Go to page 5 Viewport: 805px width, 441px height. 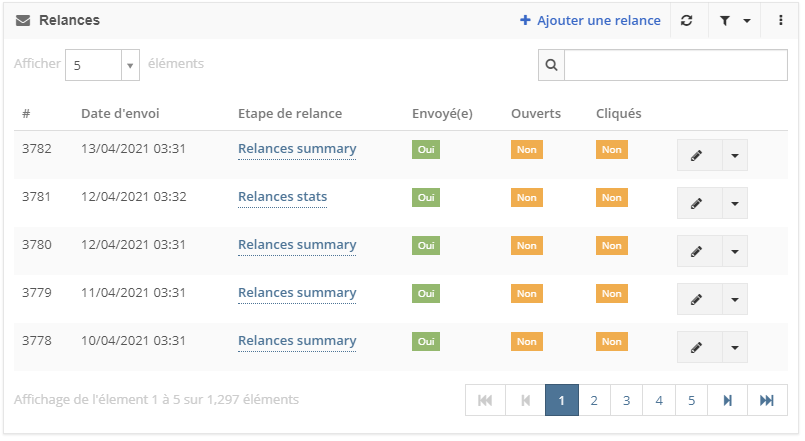[692, 400]
